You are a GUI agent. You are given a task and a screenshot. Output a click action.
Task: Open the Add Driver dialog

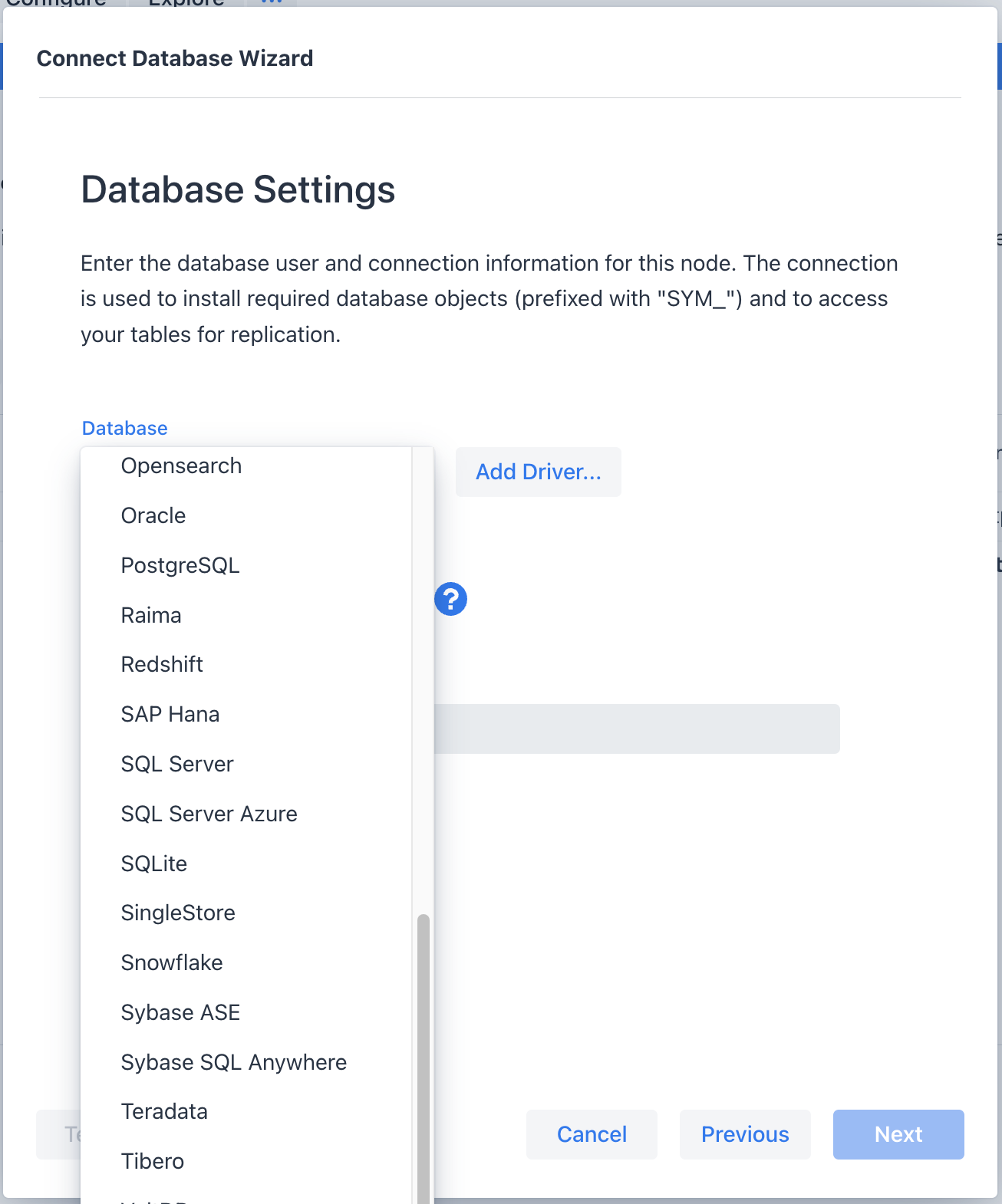pyautogui.click(x=539, y=472)
